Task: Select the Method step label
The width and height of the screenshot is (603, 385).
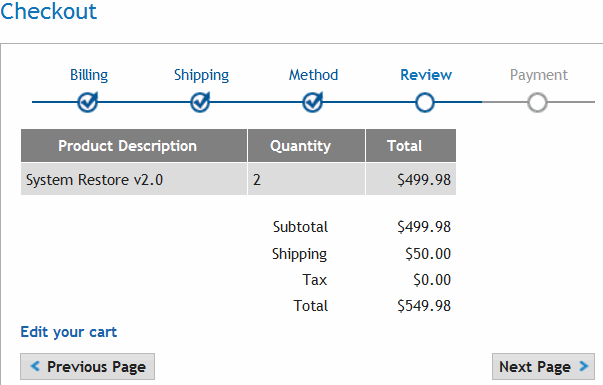Action: pos(313,75)
